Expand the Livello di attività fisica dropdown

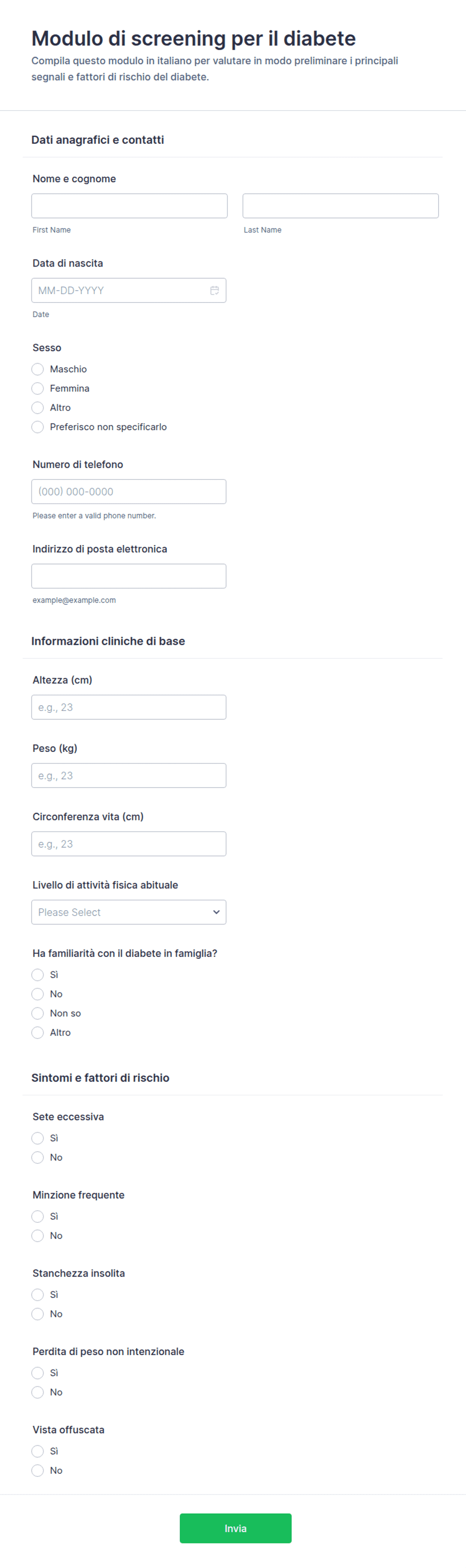(x=129, y=912)
